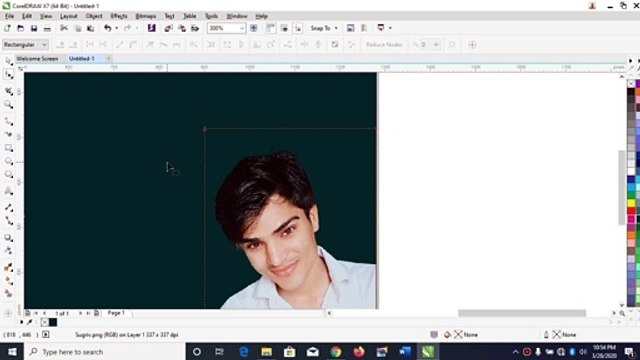The width and height of the screenshot is (640, 360).
Task: Open the Layout menu
Action: pyautogui.click(x=69, y=16)
